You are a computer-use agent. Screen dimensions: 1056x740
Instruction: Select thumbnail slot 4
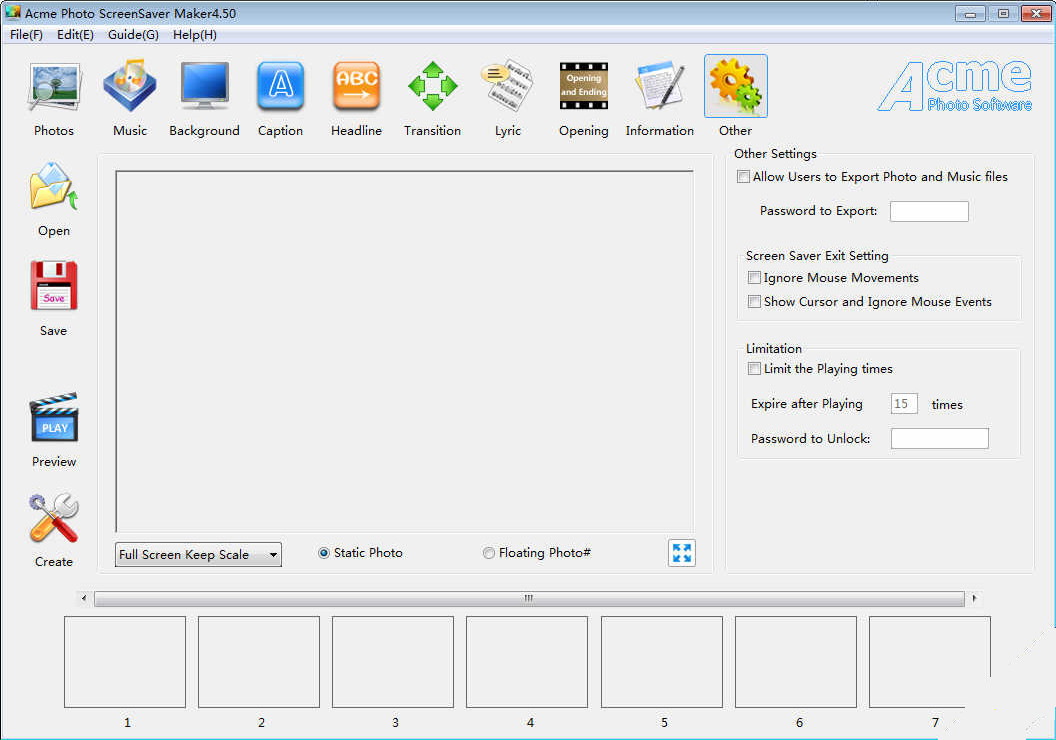(527, 662)
